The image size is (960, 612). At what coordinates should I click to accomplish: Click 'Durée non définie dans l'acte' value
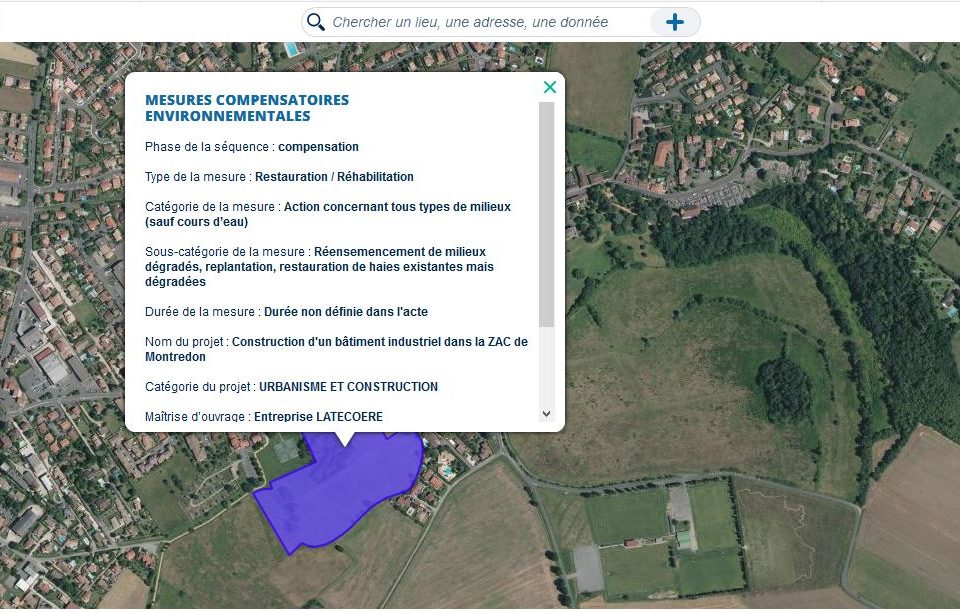[x=346, y=312]
